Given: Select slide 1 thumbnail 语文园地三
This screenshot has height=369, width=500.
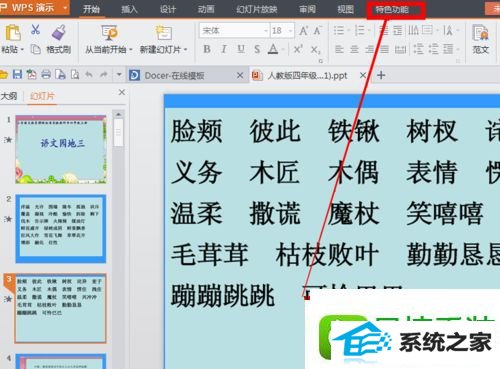Looking at the screenshot, I should point(61,149).
